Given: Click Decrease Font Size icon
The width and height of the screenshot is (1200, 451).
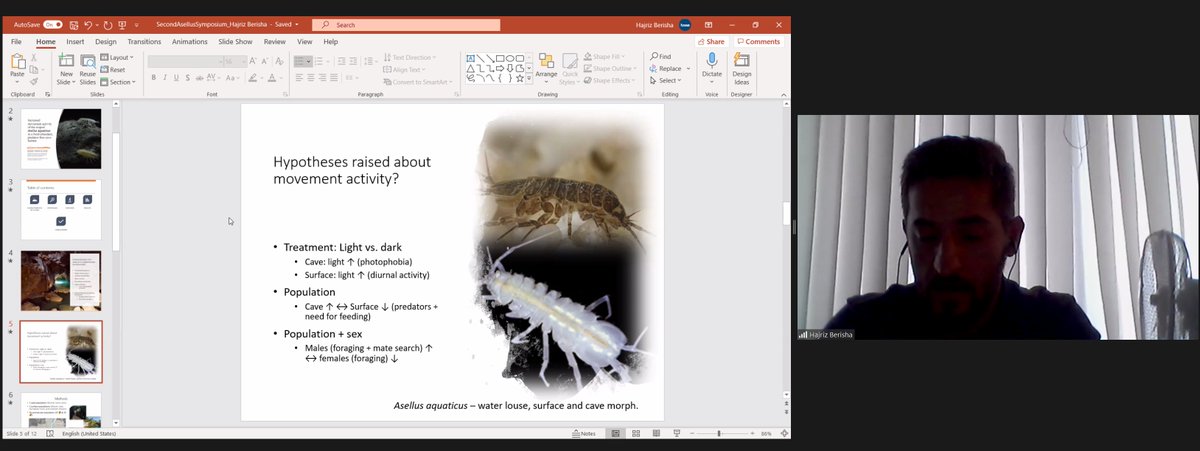Looking at the screenshot, I should click(265, 61).
